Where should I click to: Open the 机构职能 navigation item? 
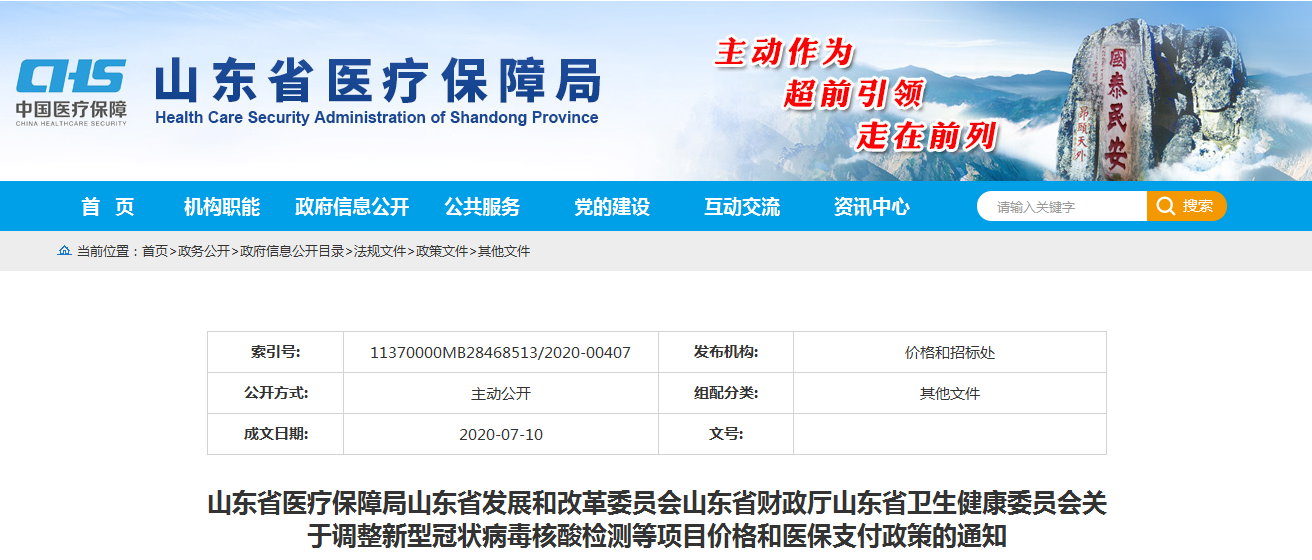click(222, 207)
